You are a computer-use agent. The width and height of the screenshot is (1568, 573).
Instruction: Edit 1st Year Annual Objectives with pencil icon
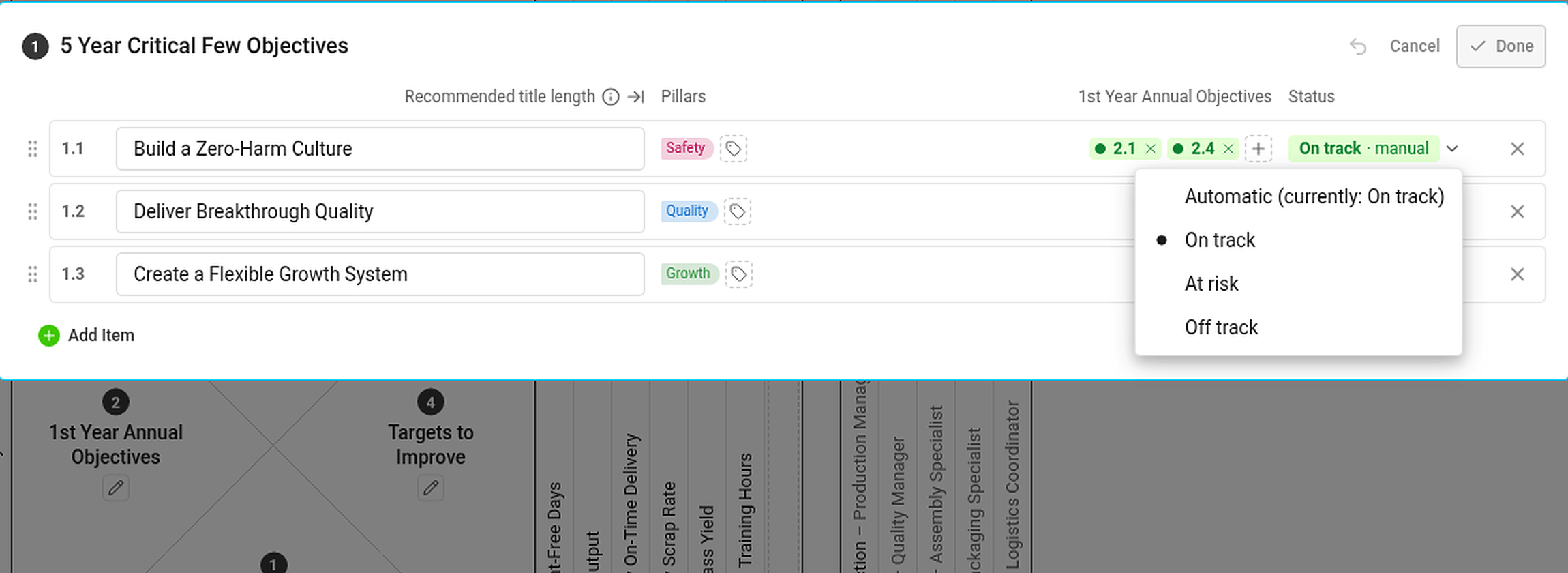pos(116,488)
